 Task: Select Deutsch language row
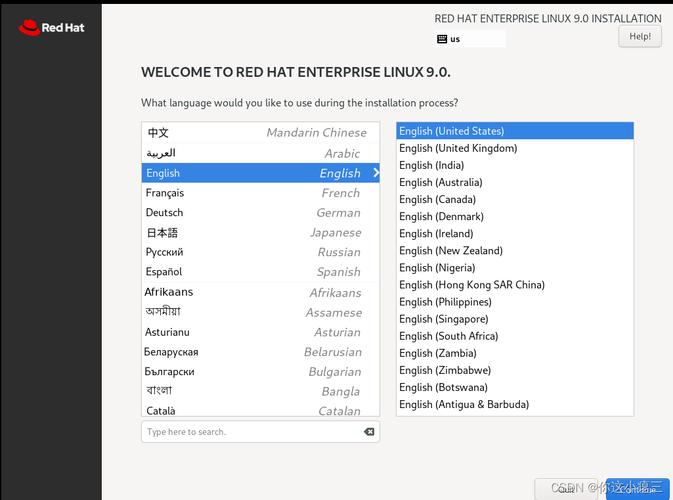(x=260, y=212)
